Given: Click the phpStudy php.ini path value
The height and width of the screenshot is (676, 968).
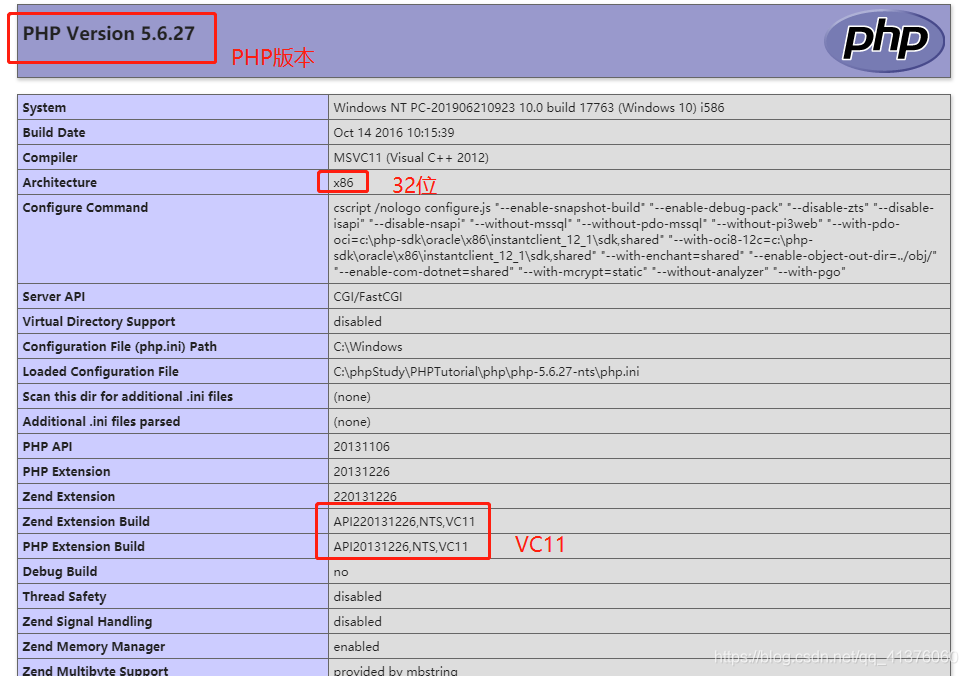Looking at the screenshot, I should [x=486, y=372].
